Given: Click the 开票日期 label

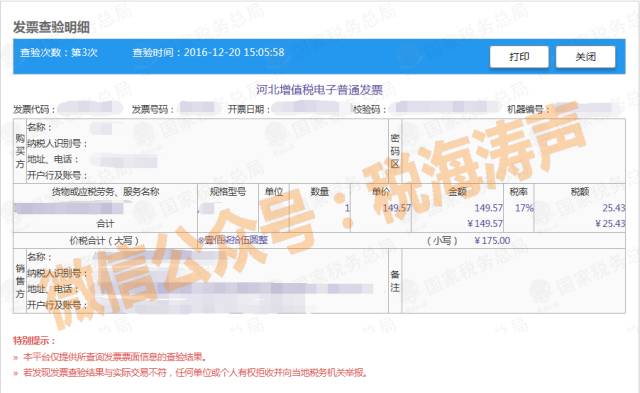Looking at the screenshot, I should pos(249,109).
